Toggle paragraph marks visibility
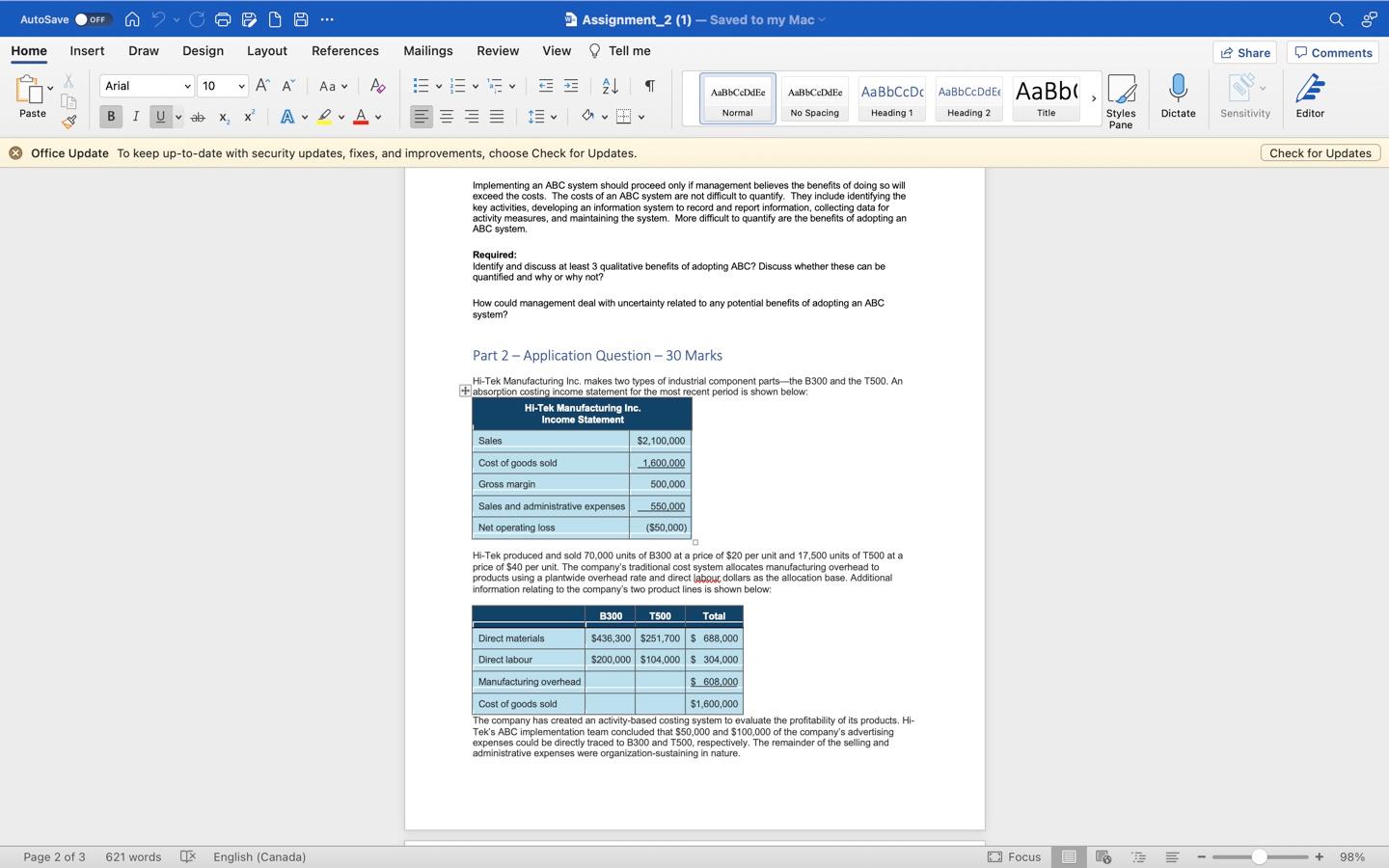The height and width of the screenshot is (868, 1389). [648, 86]
